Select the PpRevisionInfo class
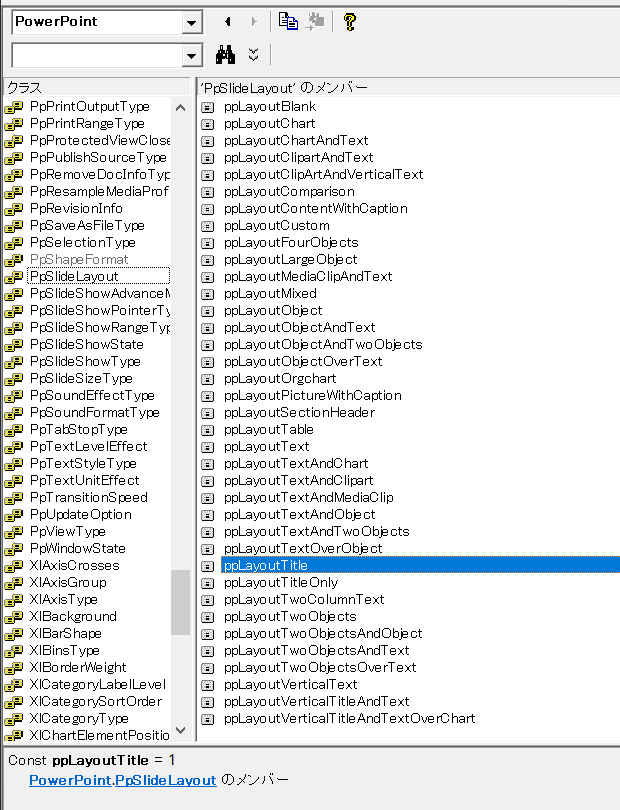The width and height of the screenshot is (620, 810). [x=76, y=208]
